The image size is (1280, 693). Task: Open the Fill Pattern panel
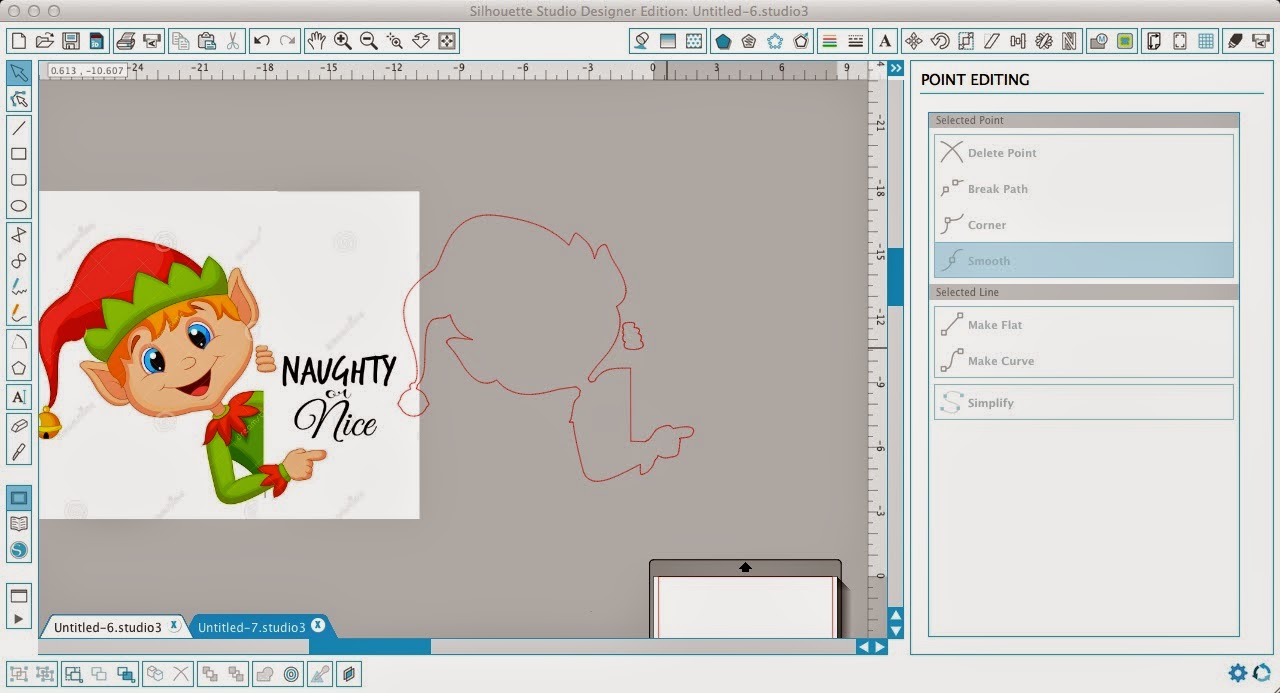tap(693, 41)
